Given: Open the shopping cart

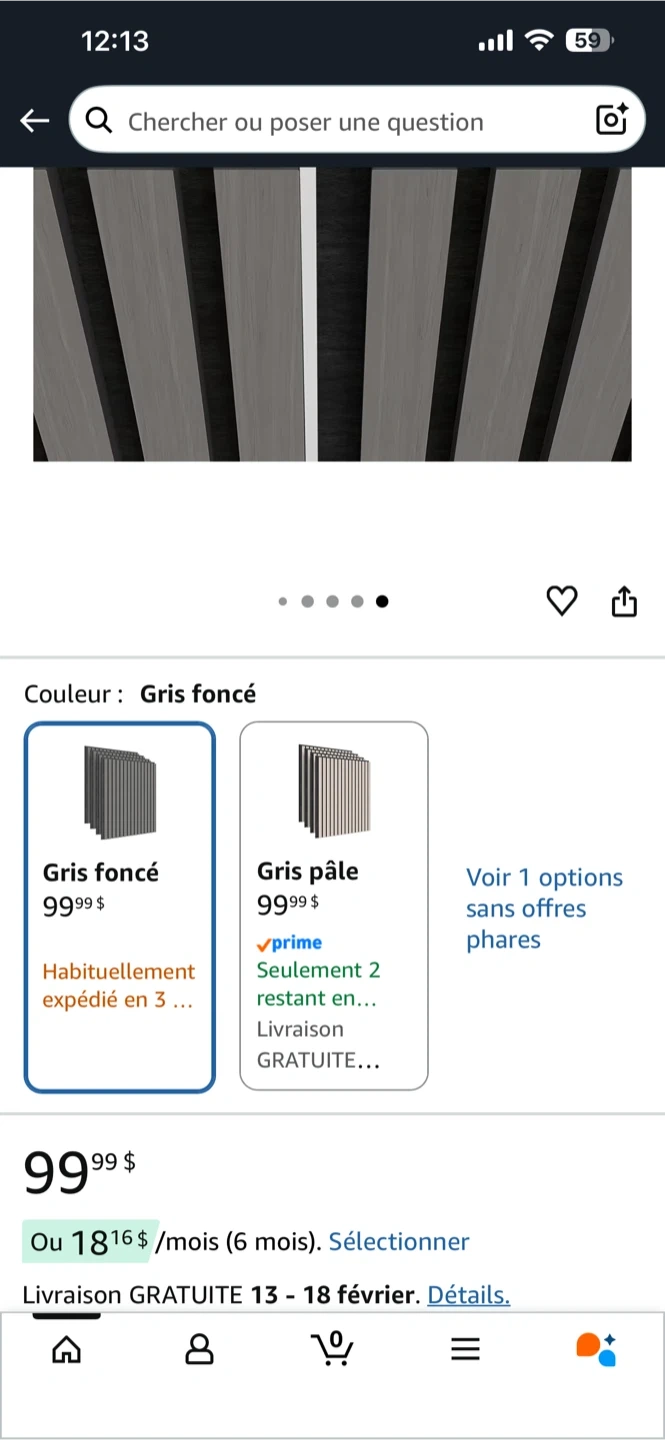Looking at the screenshot, I should click(x=333, y=1349).
